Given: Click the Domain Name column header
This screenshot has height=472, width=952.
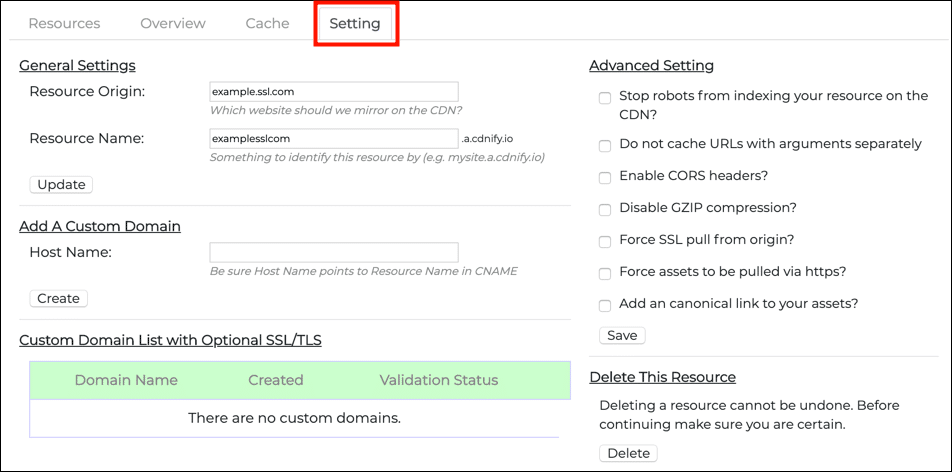Looking at the screenshot, I should point(126,380).
